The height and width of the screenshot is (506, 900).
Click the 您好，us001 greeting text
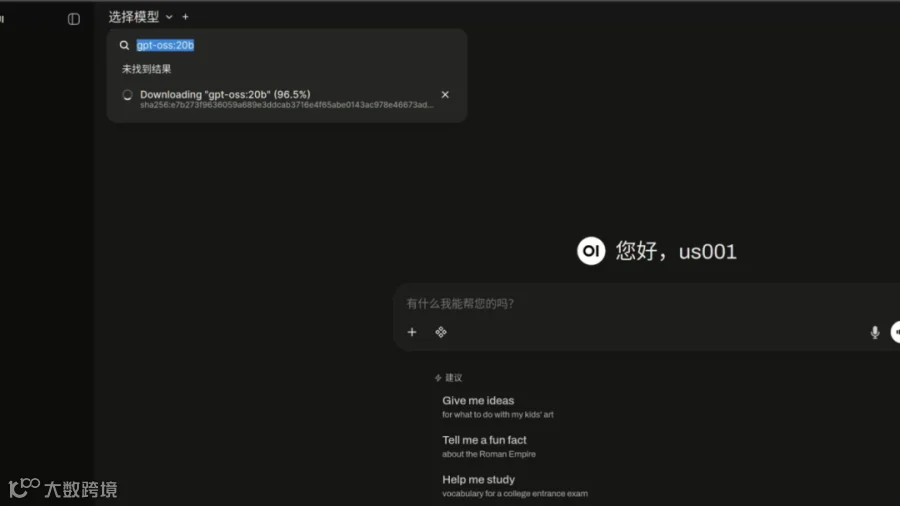676,251
